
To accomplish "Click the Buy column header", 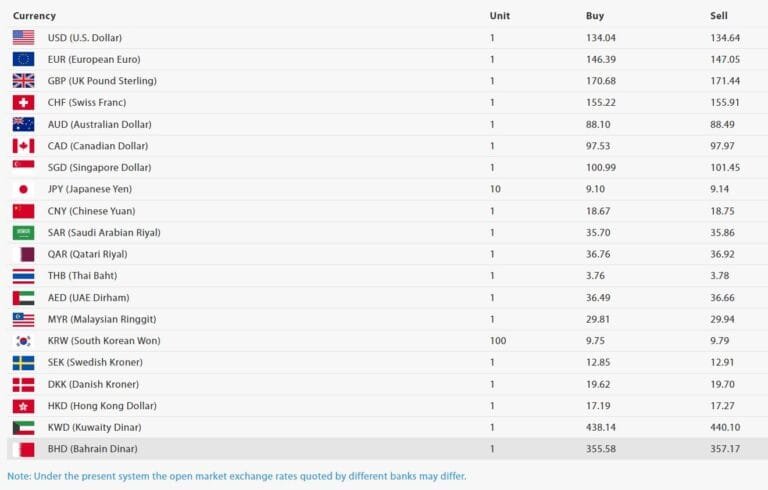I will click(x=594, y=16).
